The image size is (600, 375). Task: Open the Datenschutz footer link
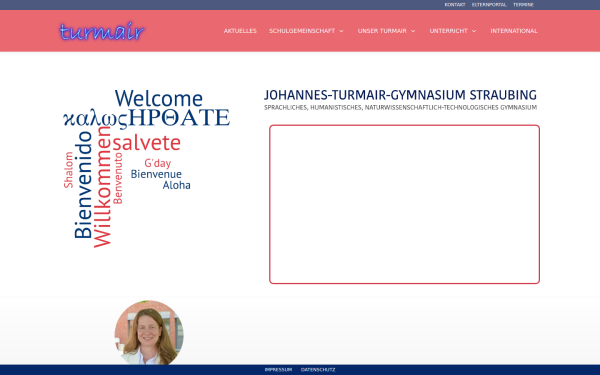pos(318,370)
